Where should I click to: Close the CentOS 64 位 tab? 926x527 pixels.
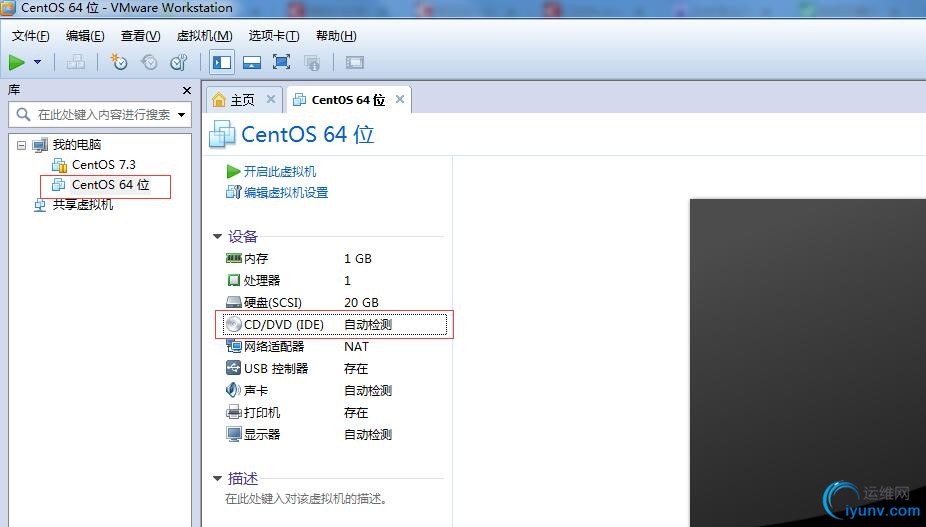(400, 99)
